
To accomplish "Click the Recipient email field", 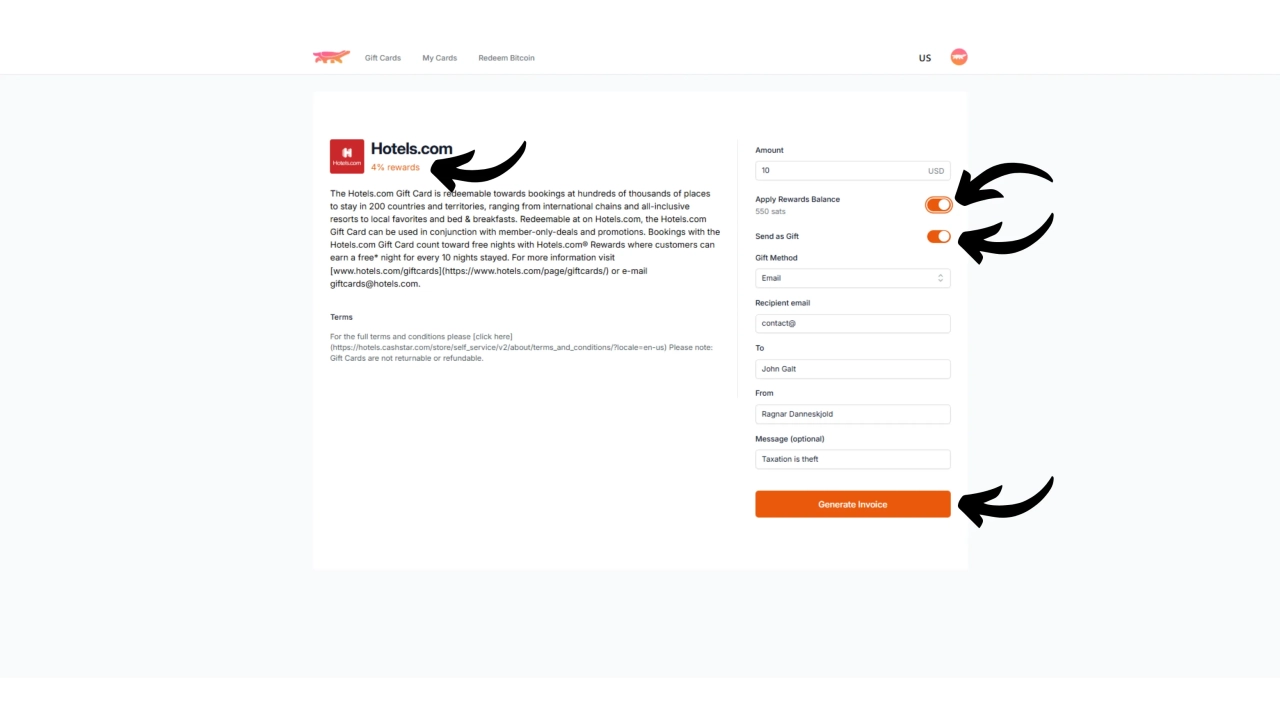I will (853, 324).
